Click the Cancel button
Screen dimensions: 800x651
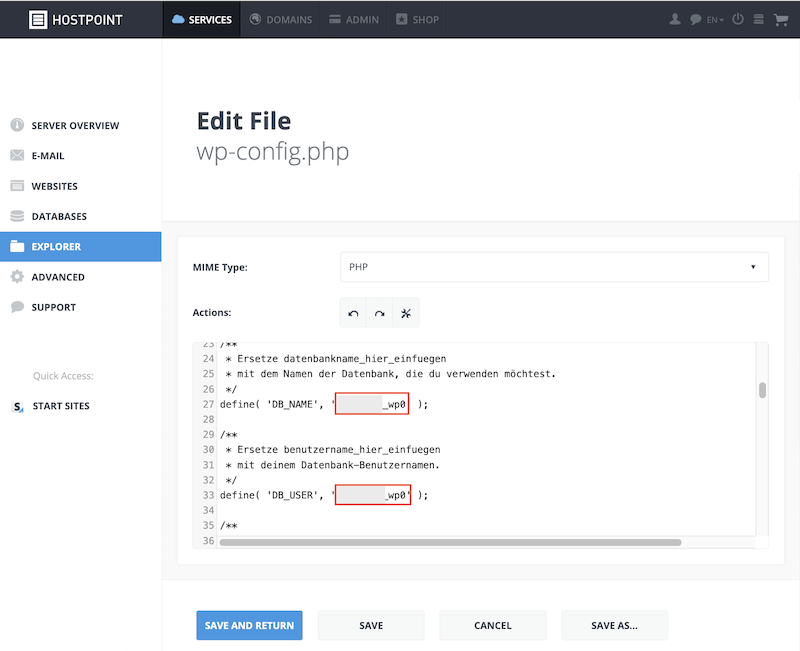[493, 625]
